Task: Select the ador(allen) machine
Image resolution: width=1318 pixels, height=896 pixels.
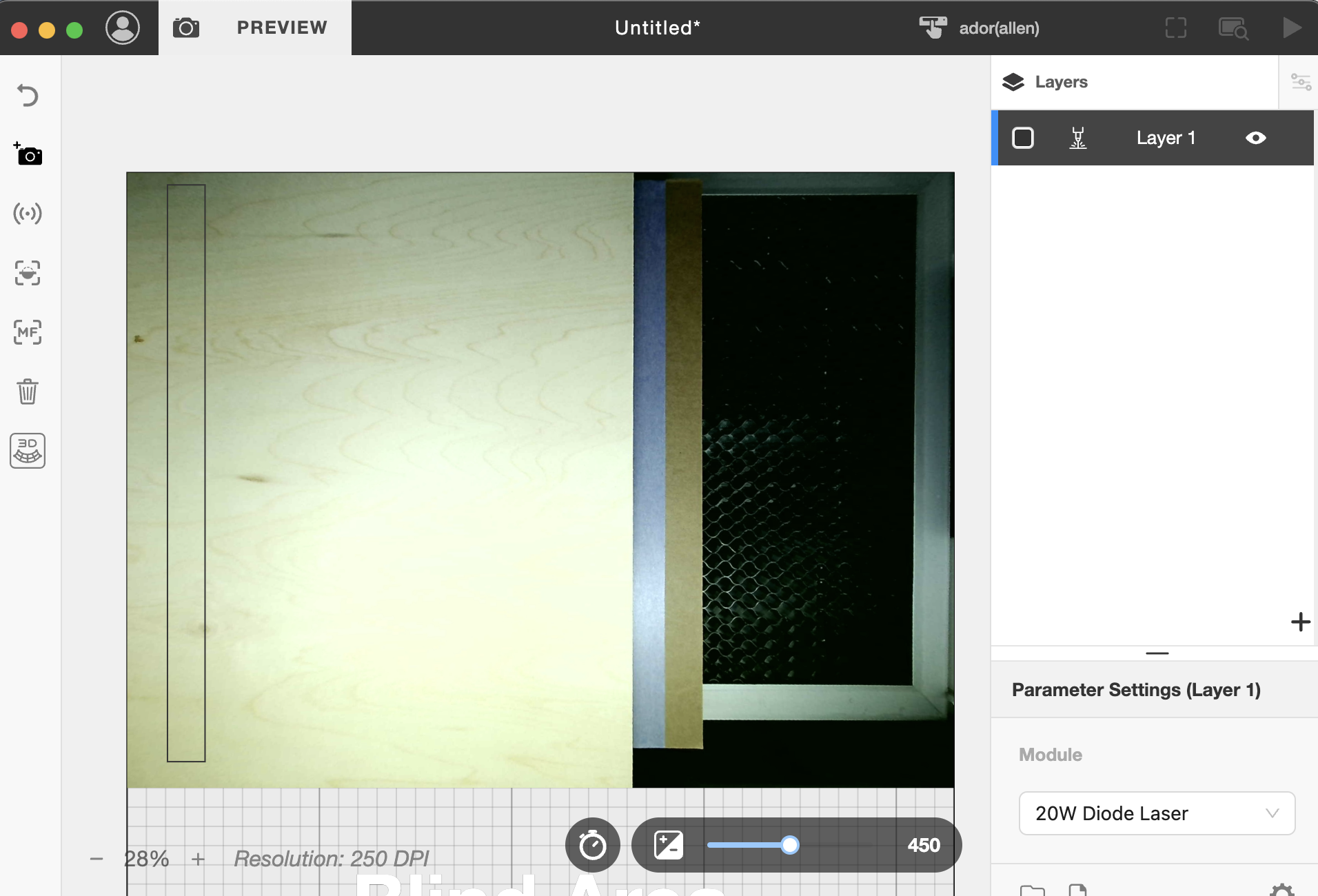Action: point(980,28)
